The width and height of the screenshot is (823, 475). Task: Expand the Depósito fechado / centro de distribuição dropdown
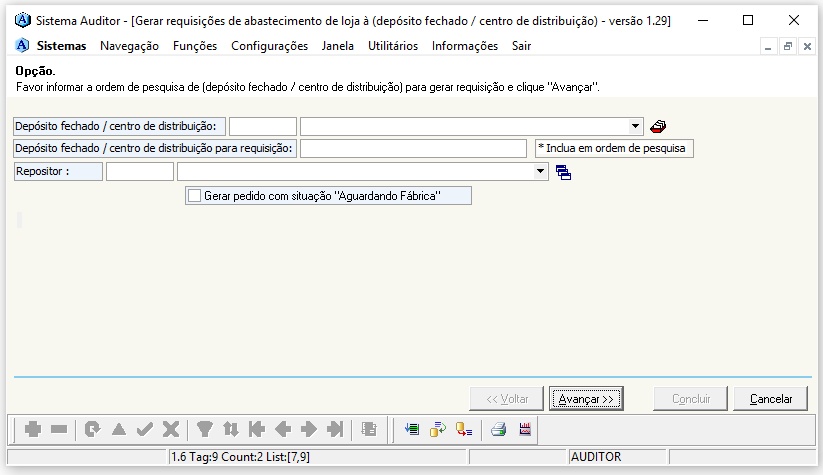tap(636, 126)
